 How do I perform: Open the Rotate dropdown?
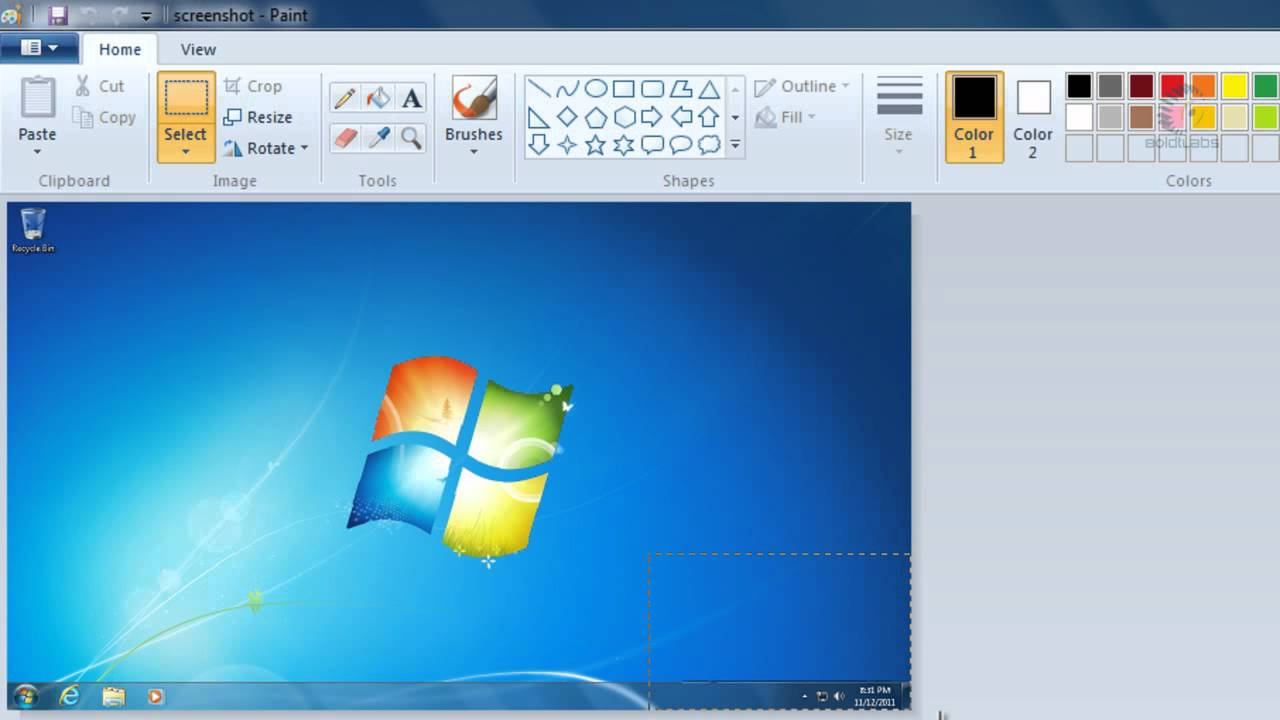click(x=304, y=148)
